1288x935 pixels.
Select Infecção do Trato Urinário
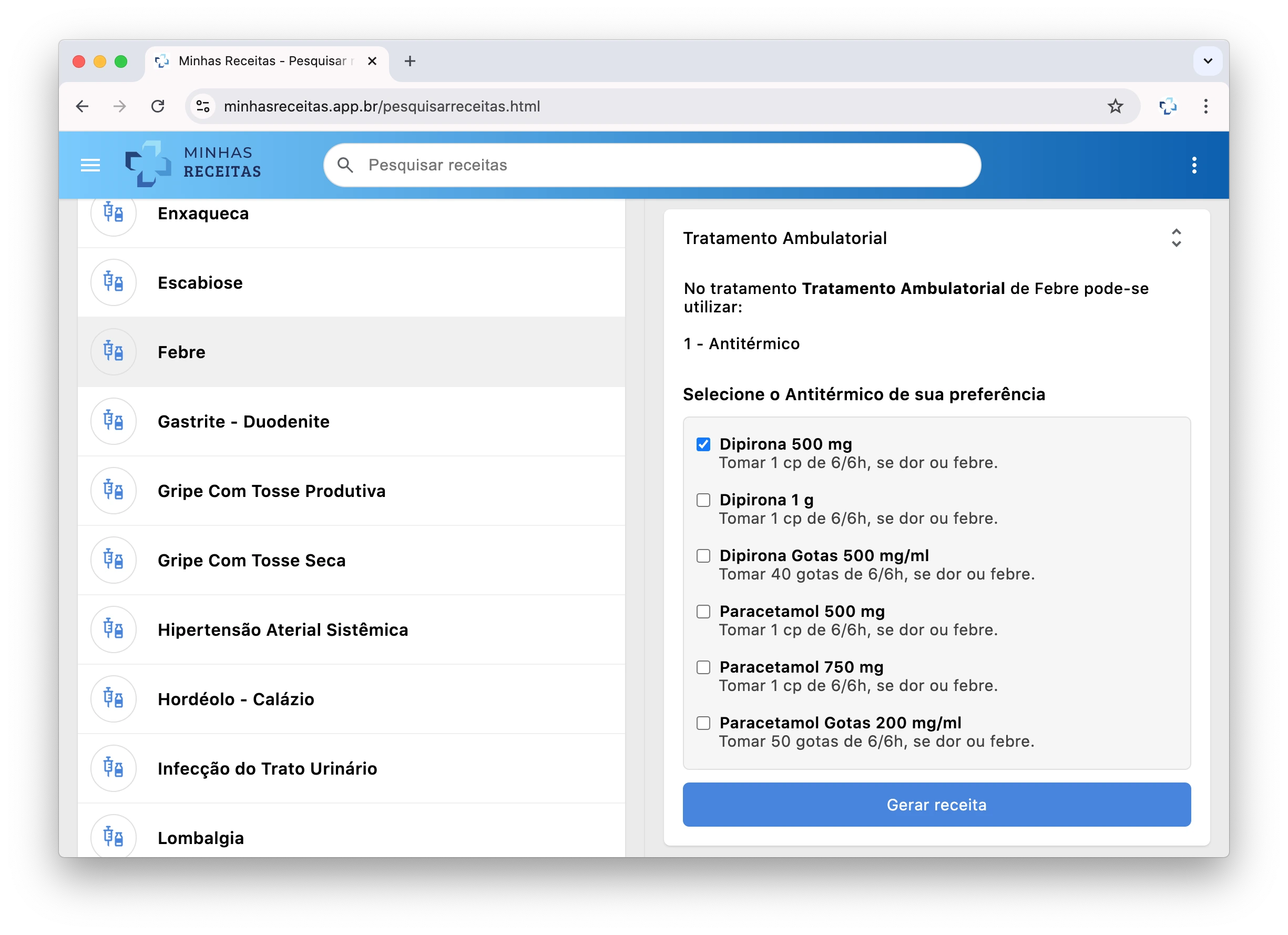pos(351,768)
